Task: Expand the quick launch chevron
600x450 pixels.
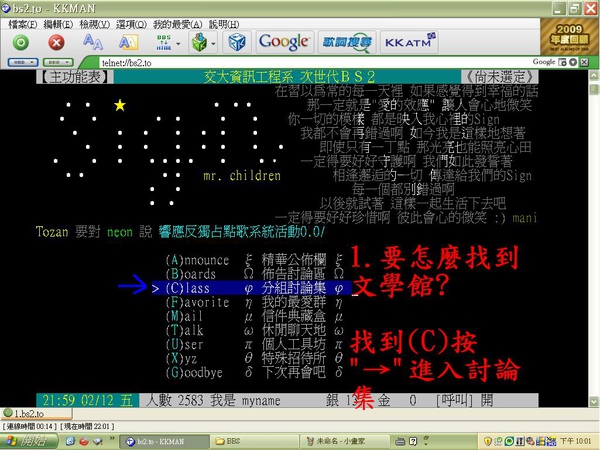Action: point(112,438)
